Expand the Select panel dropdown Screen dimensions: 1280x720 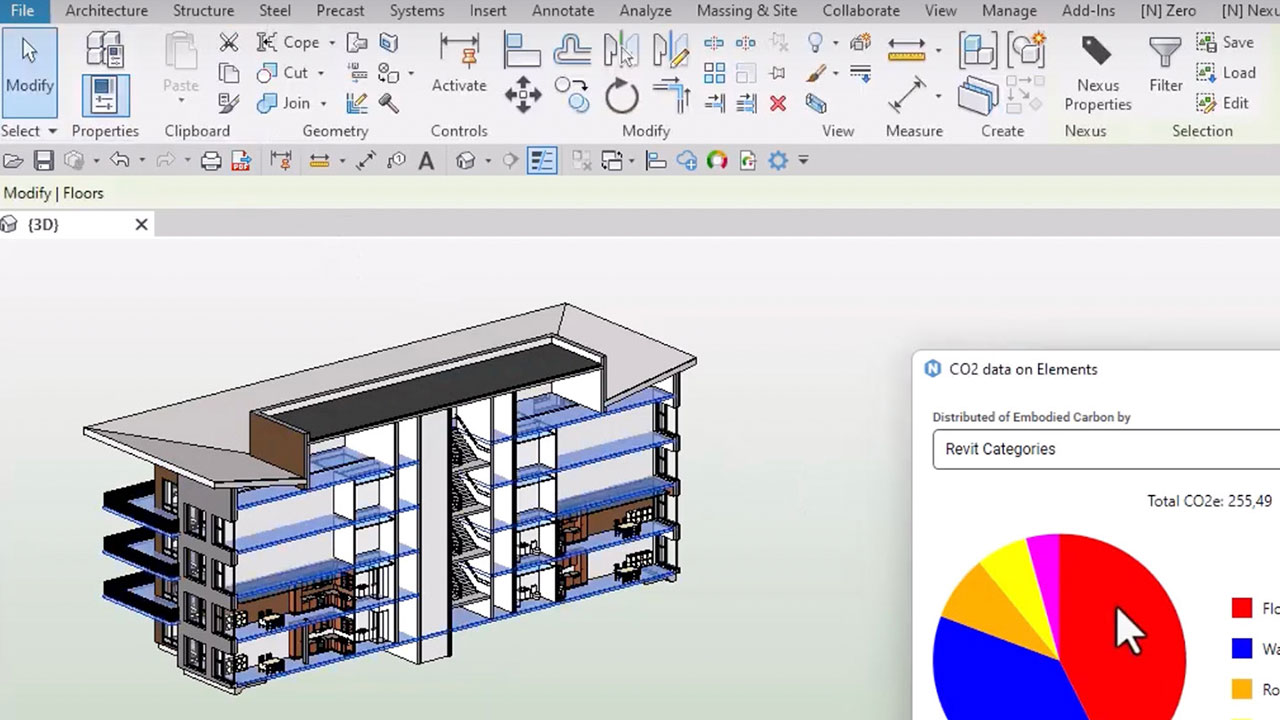pyautogui.click(x=52, y=131)
